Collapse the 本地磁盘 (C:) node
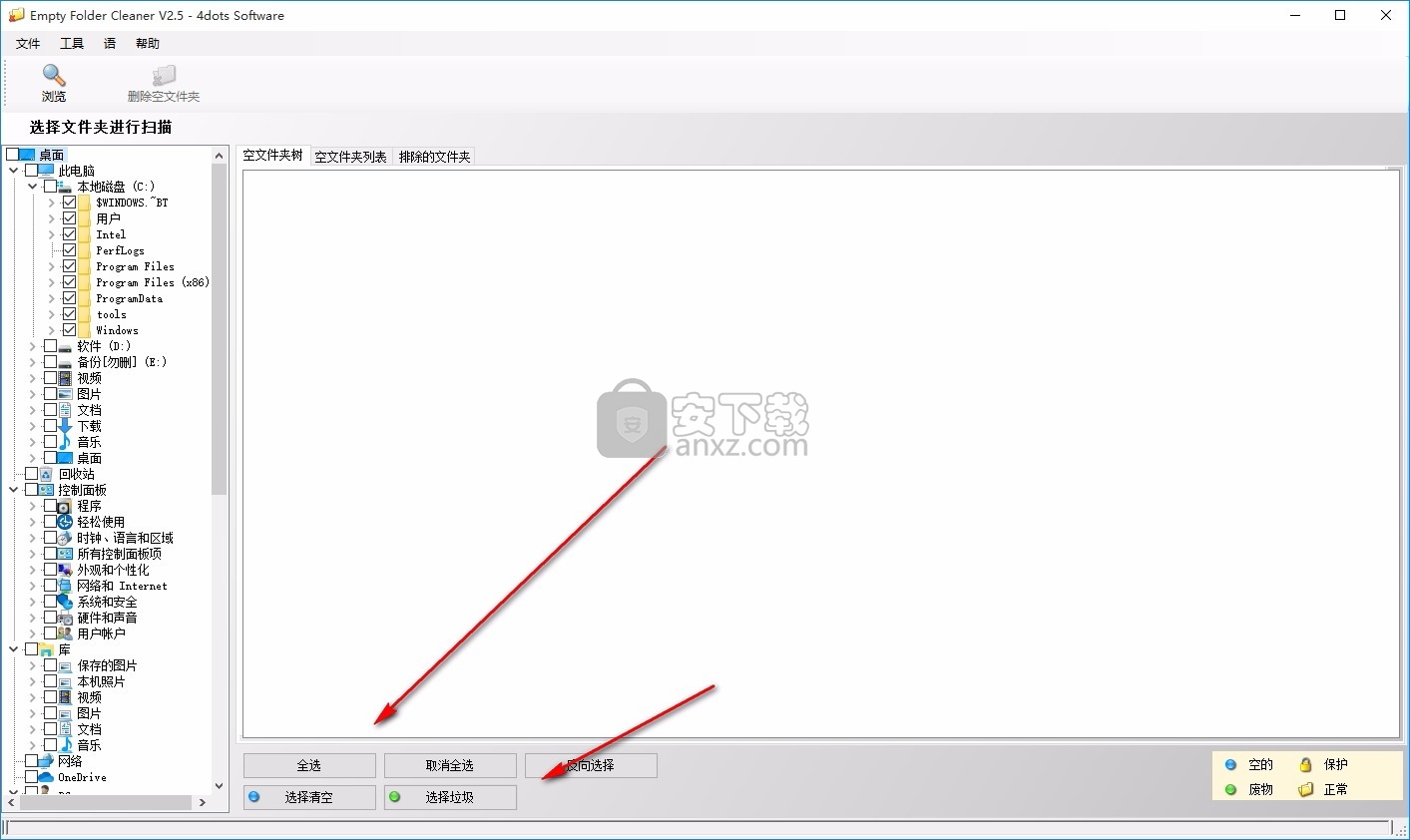Image resolution: width=1410 pixels, height=840 pixels. click(33, 187)
